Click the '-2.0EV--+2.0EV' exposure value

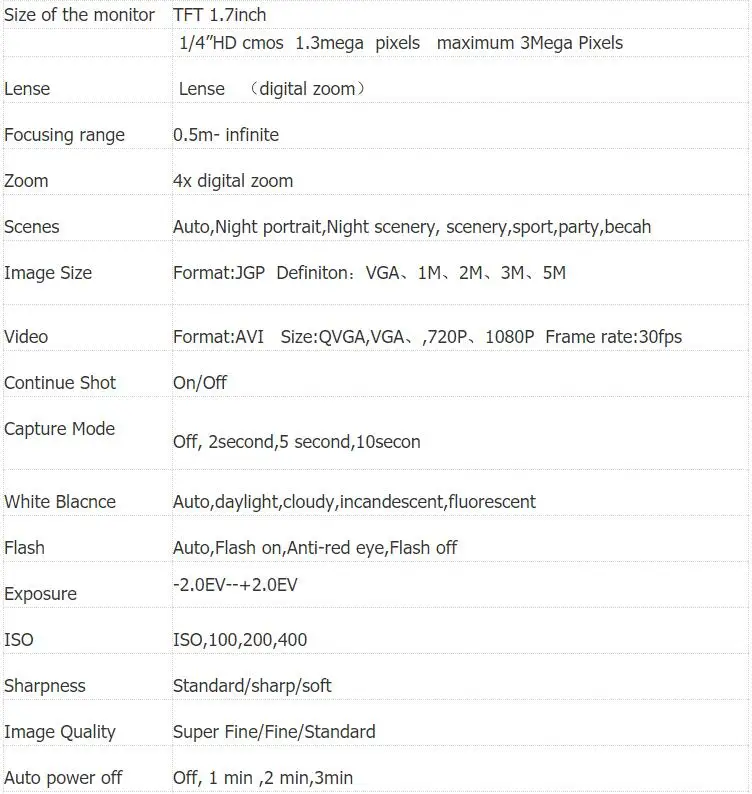[235, 585]
